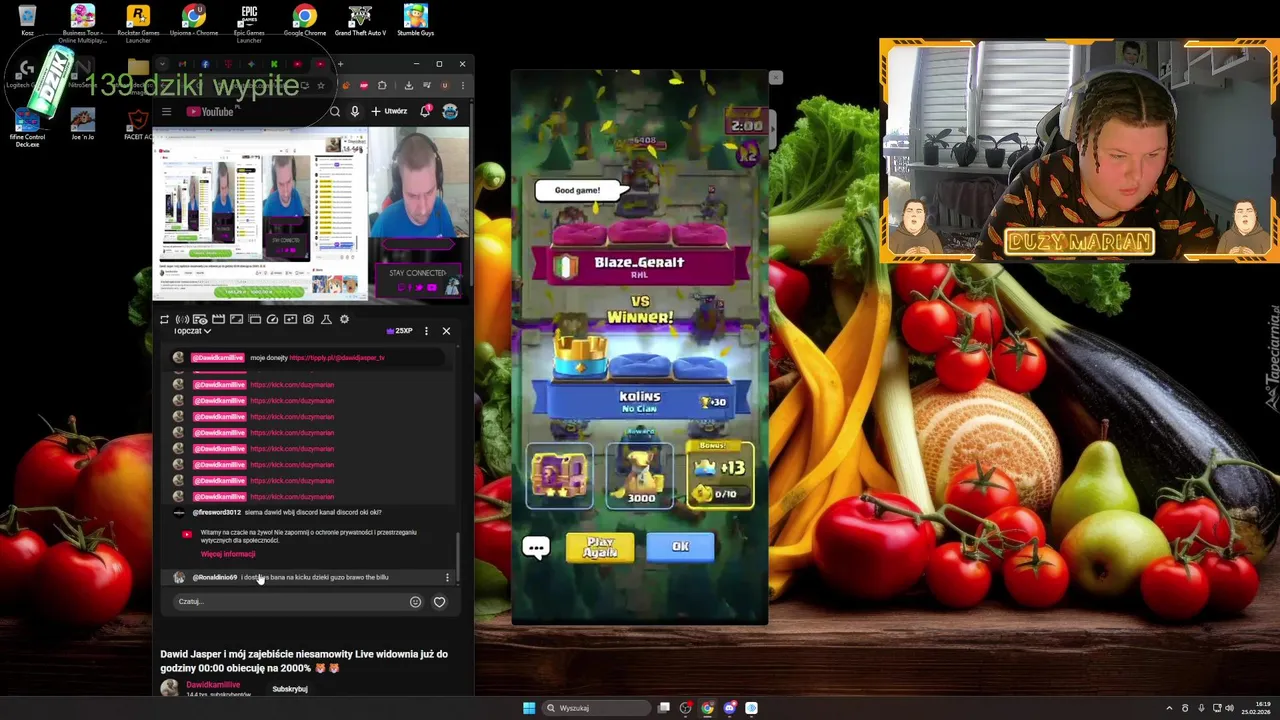Open Stumble Guys desktop shortcut
Screen dimensions: 1280x720
point(416,21)
